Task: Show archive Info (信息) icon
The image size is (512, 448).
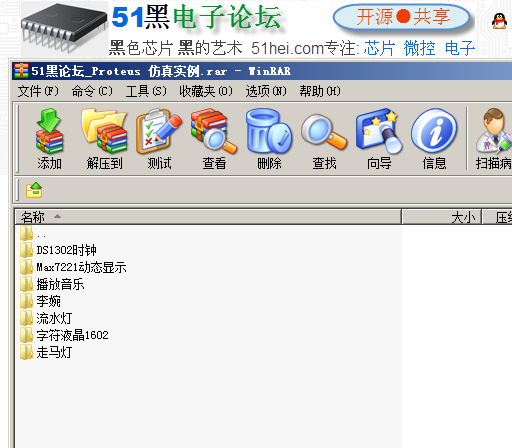Action: [x=434, y=131]
